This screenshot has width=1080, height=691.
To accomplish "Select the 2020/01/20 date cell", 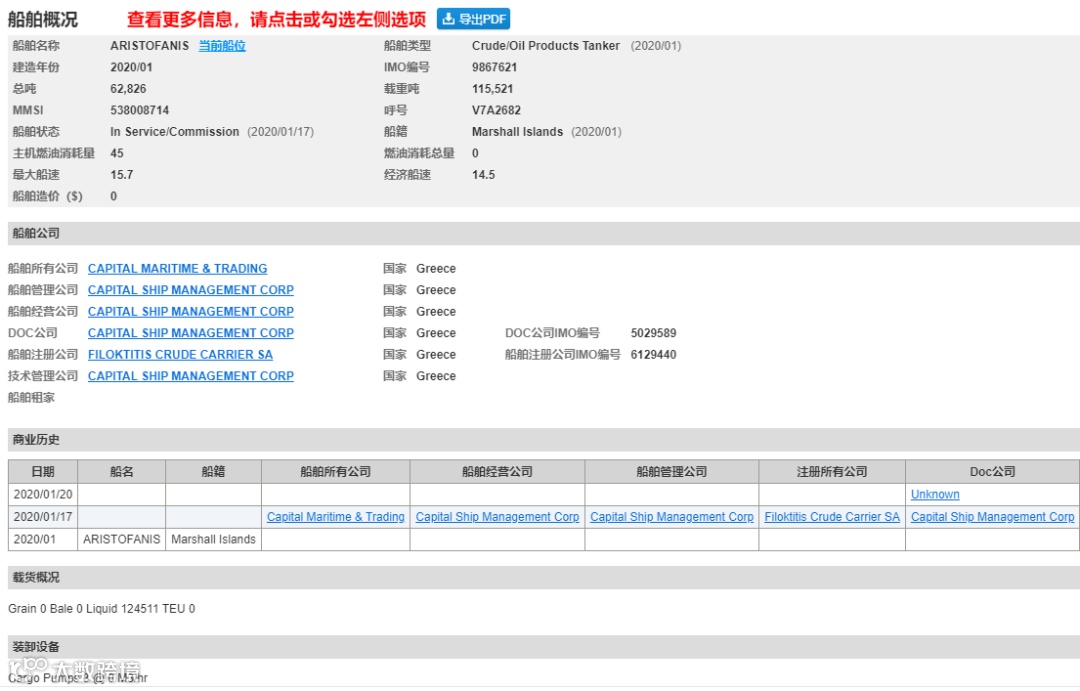I will pyautogui.click(x=43, y=494).
